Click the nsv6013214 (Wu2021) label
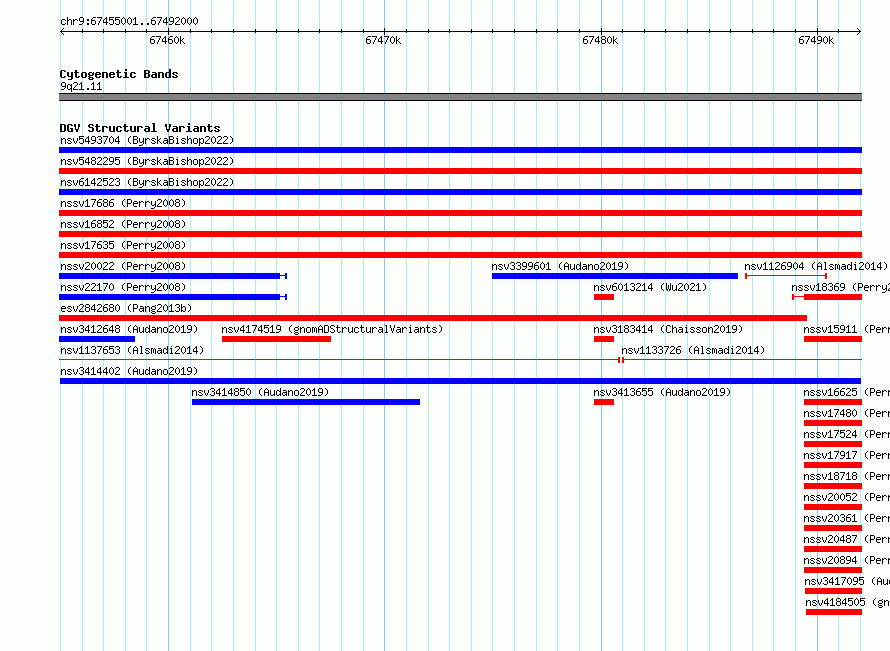The width and height of the screenshot is (890, 651). pos(650,287)
